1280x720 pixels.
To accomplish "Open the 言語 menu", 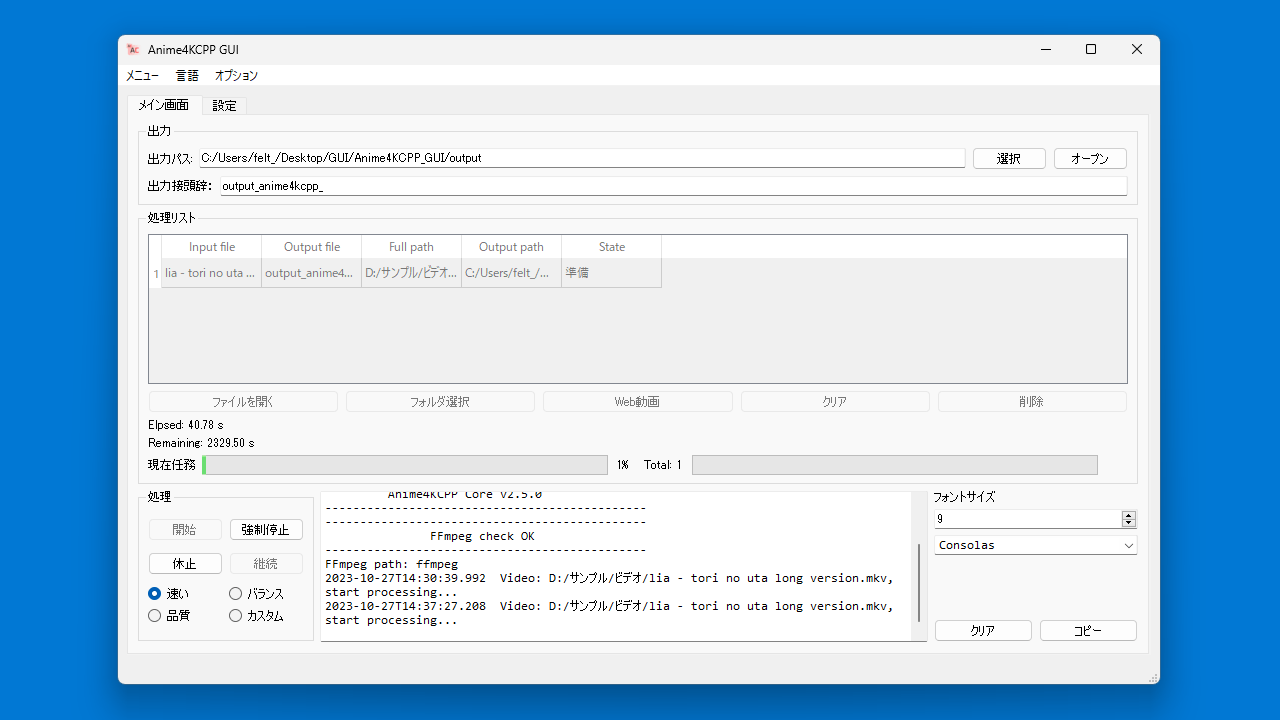I will tap(187, 76).
